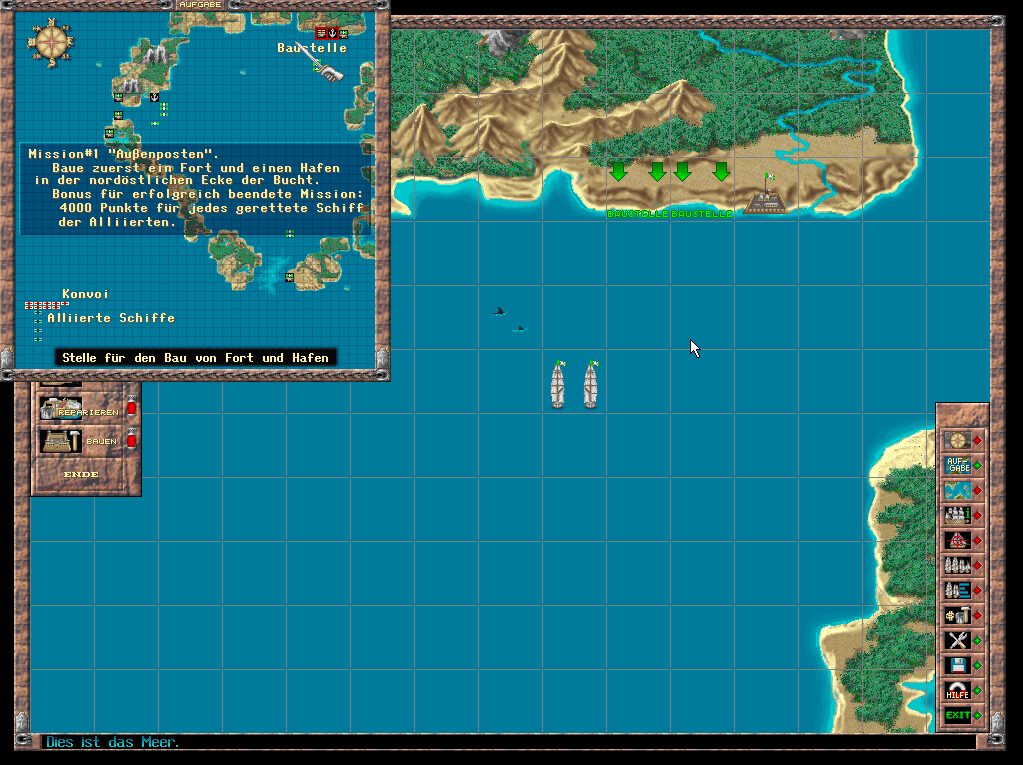
Task: Click the ship information icon
Action: pyautogui.click(x=957, y=515)
